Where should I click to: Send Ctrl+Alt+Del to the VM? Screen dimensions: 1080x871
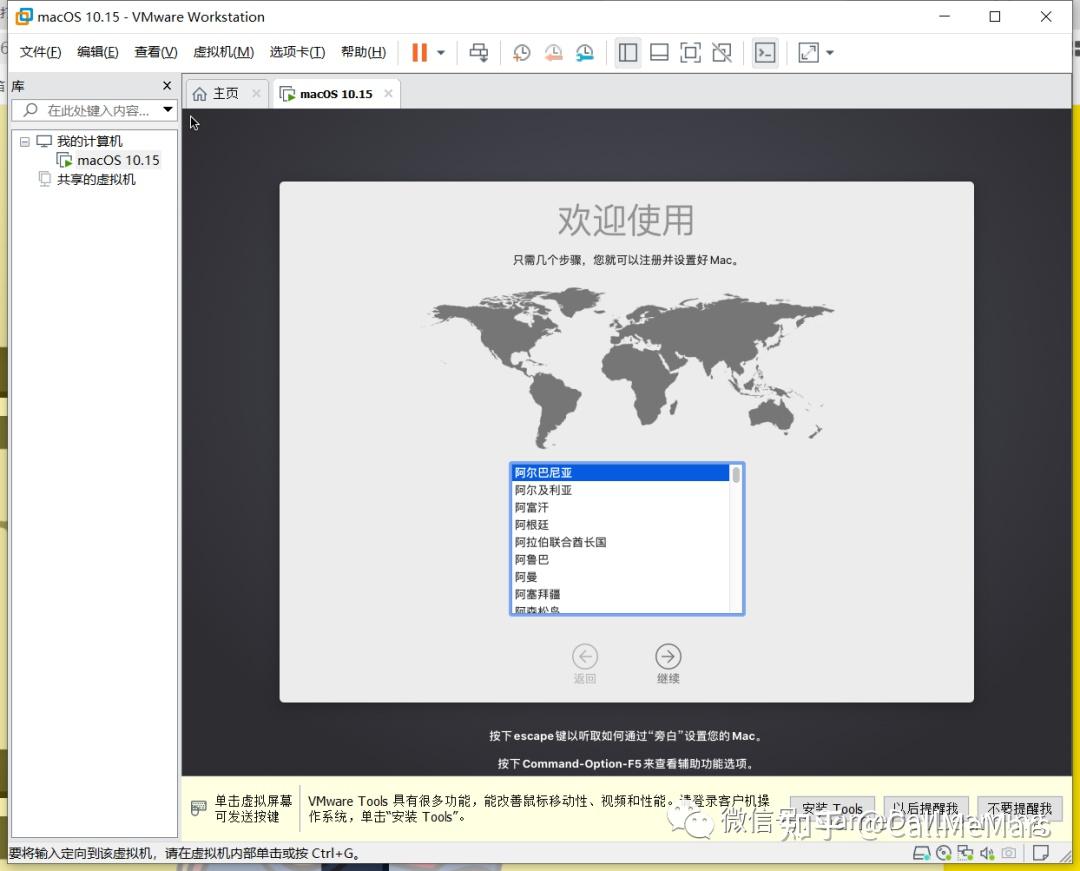(479, 52)
